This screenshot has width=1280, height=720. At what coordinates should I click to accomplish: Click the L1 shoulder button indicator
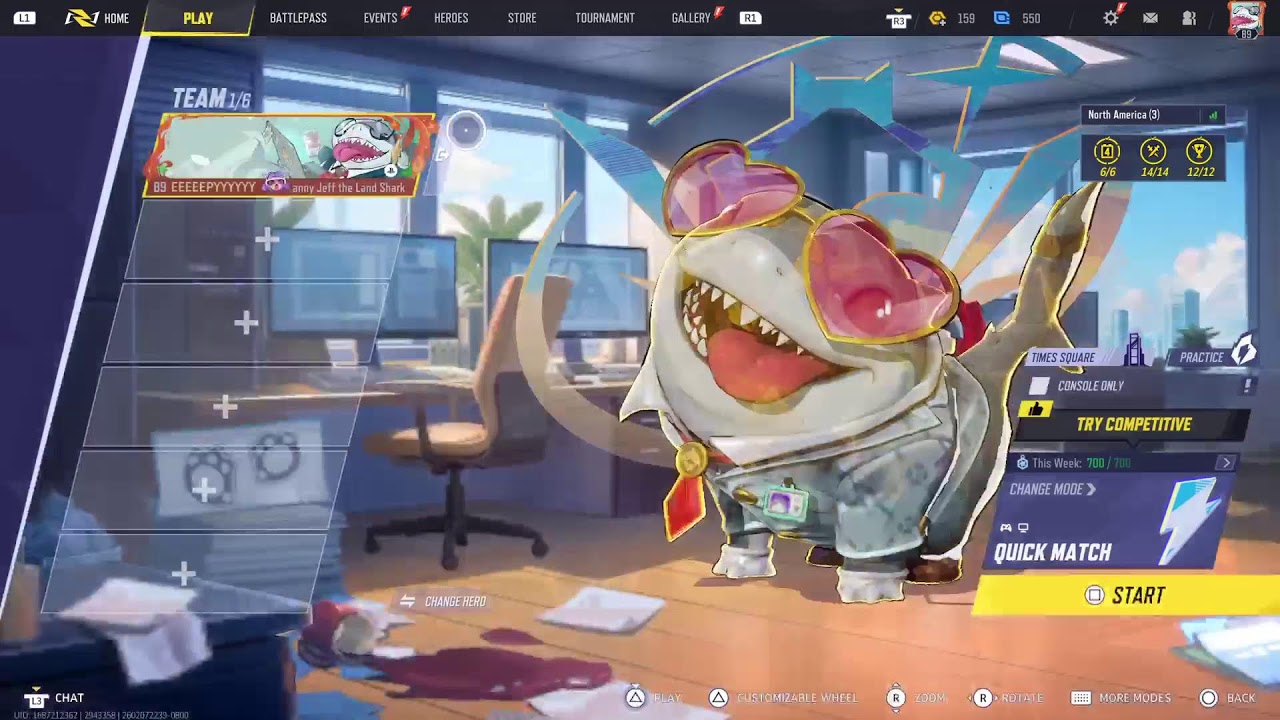(24, 18)
